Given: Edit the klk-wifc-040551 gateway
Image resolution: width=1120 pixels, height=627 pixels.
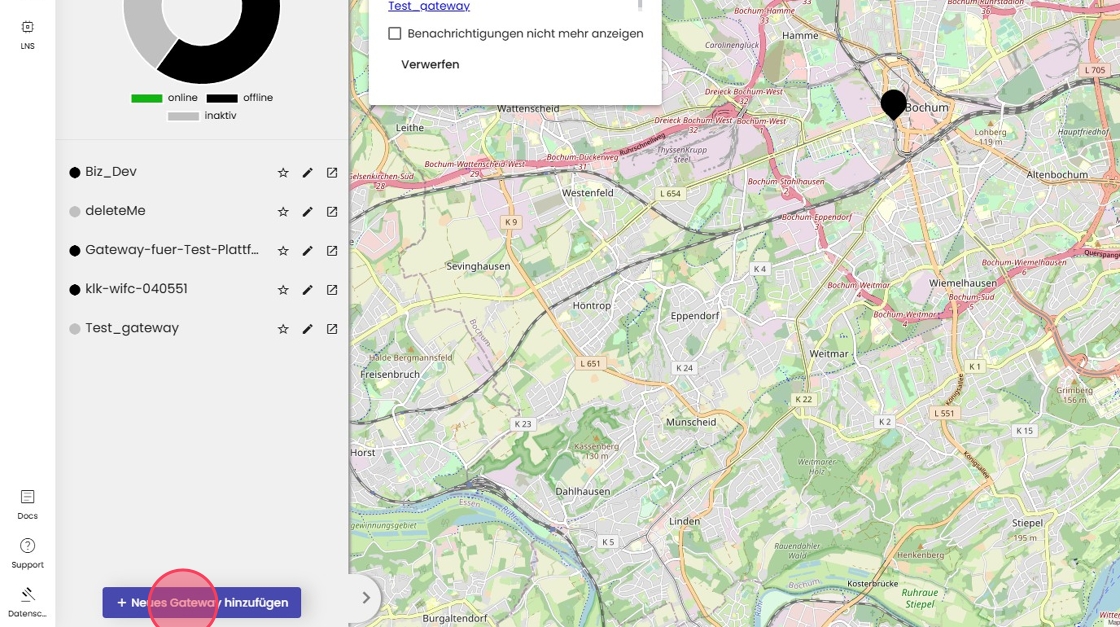Looking at the screenshot, I should (307, 290).
